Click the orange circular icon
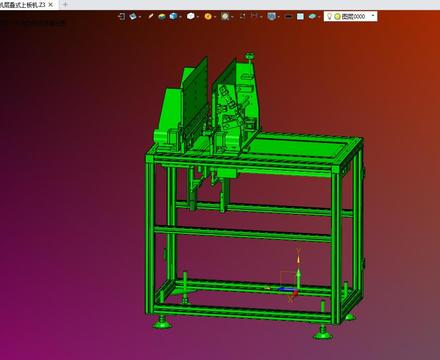 [x=208, y=16]
